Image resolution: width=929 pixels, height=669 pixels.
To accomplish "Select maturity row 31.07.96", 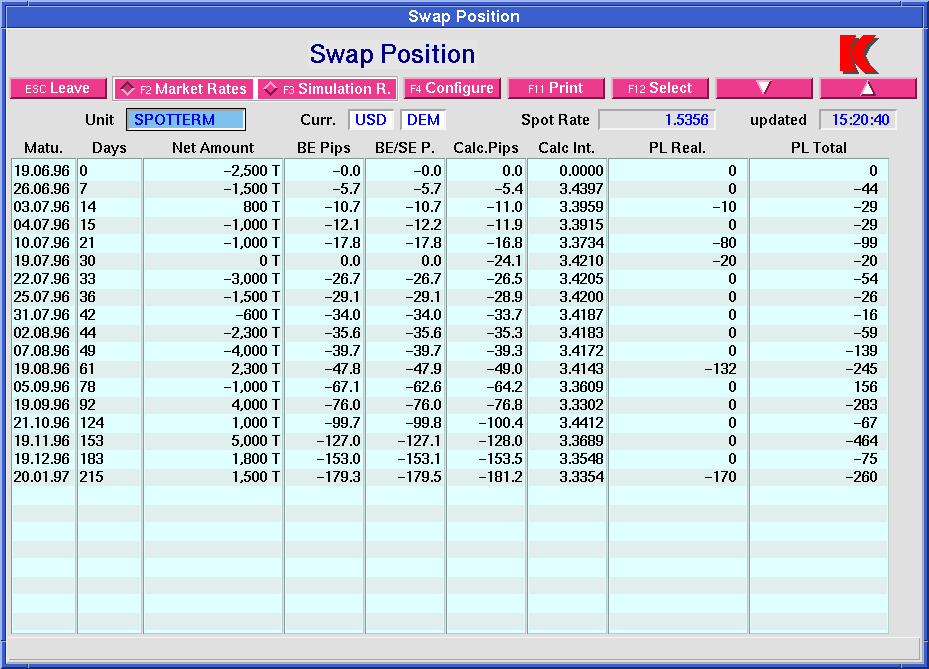I will [x=450, y=315].
